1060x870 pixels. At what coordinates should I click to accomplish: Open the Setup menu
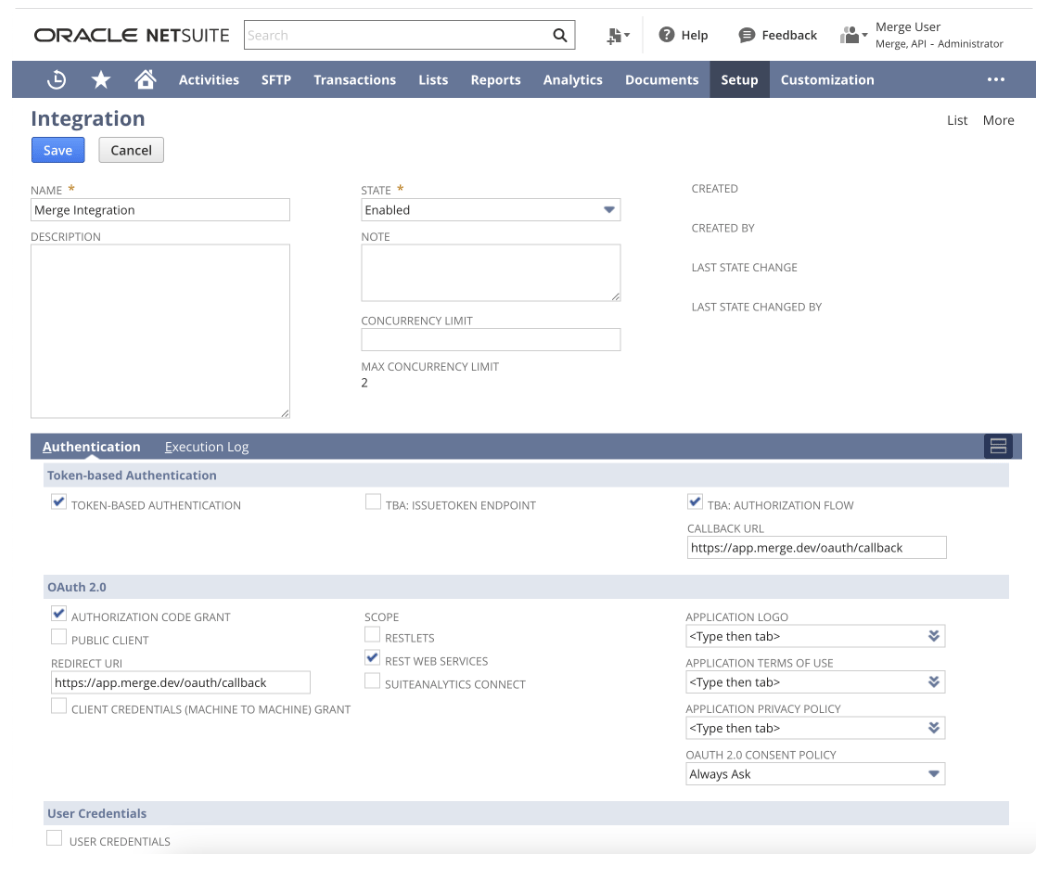click(740, 80)
